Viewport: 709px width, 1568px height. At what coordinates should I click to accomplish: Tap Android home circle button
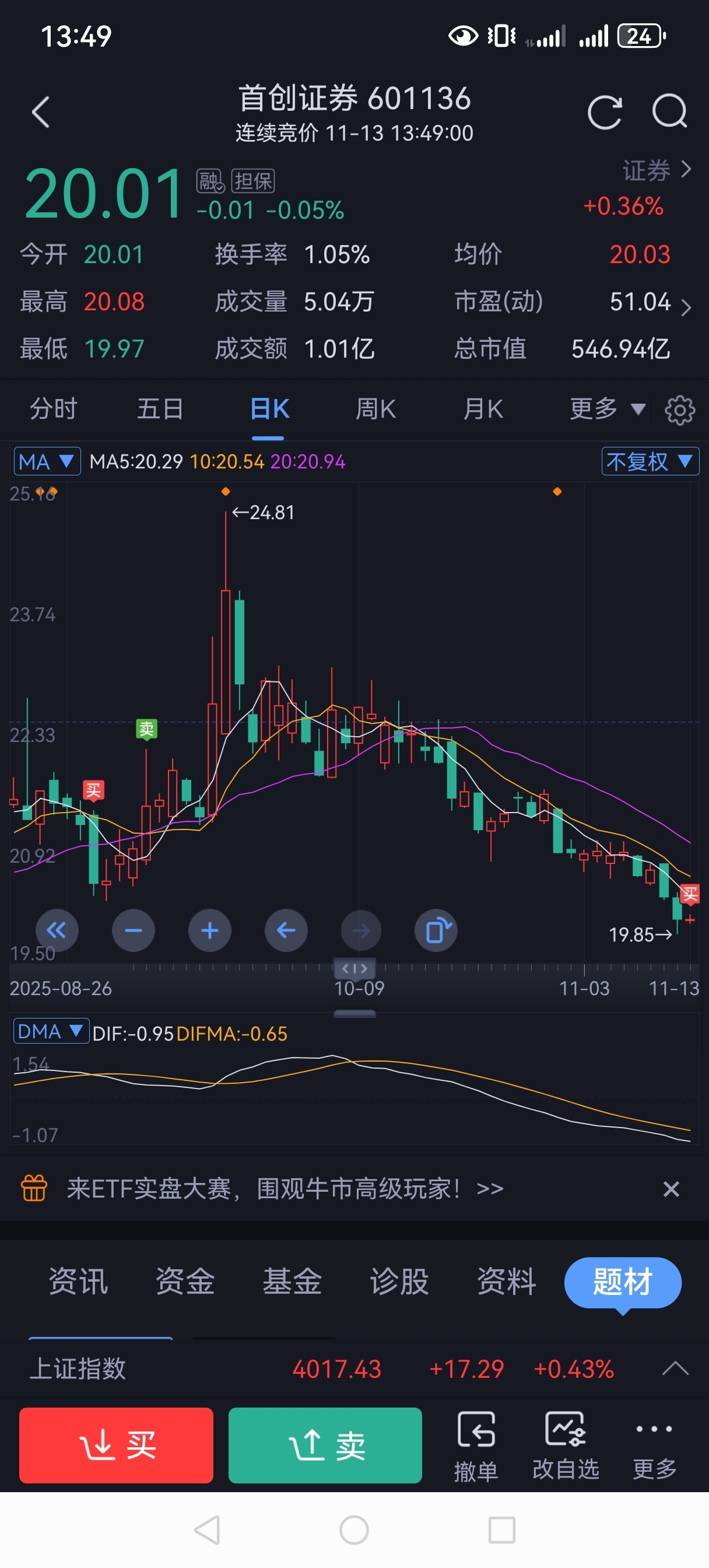tap(354, 1529)
